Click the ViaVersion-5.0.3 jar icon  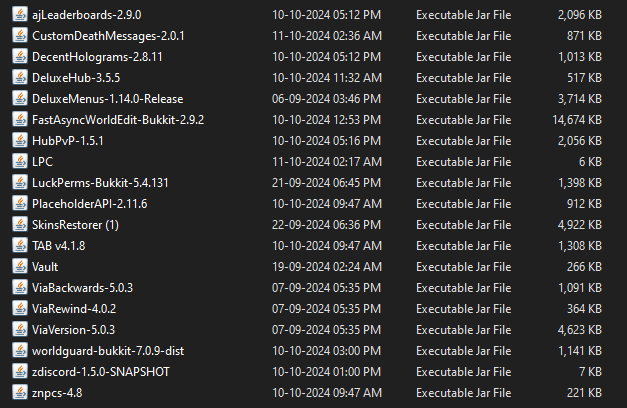tap(20, 329)
